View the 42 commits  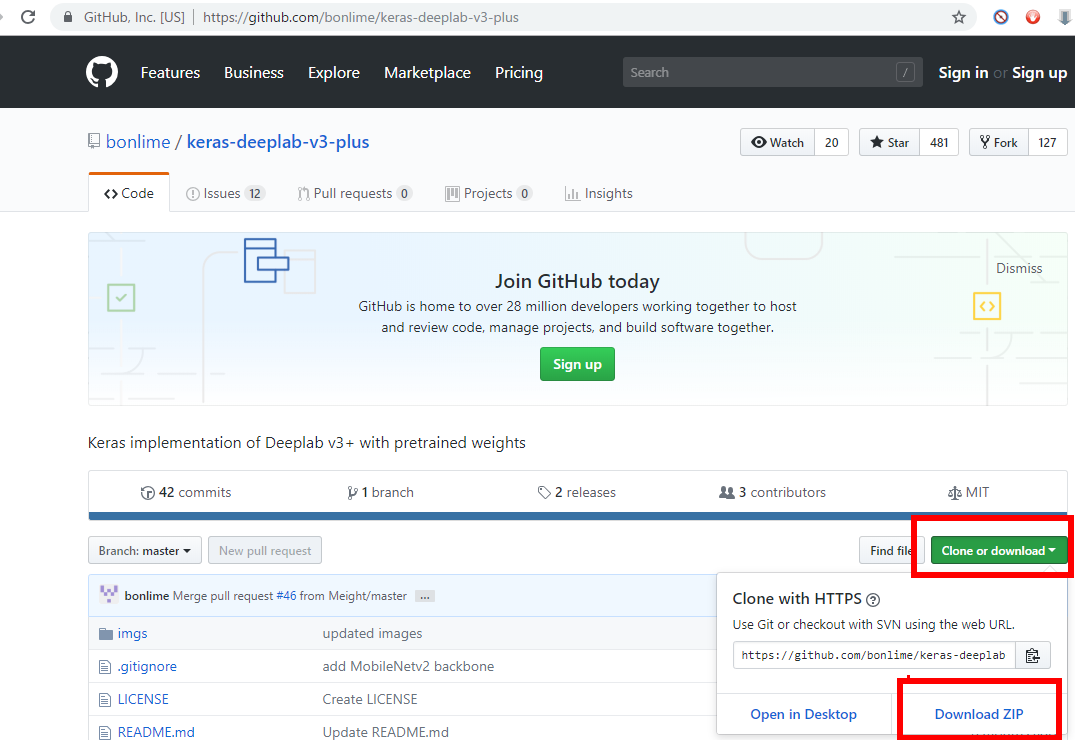186,492
